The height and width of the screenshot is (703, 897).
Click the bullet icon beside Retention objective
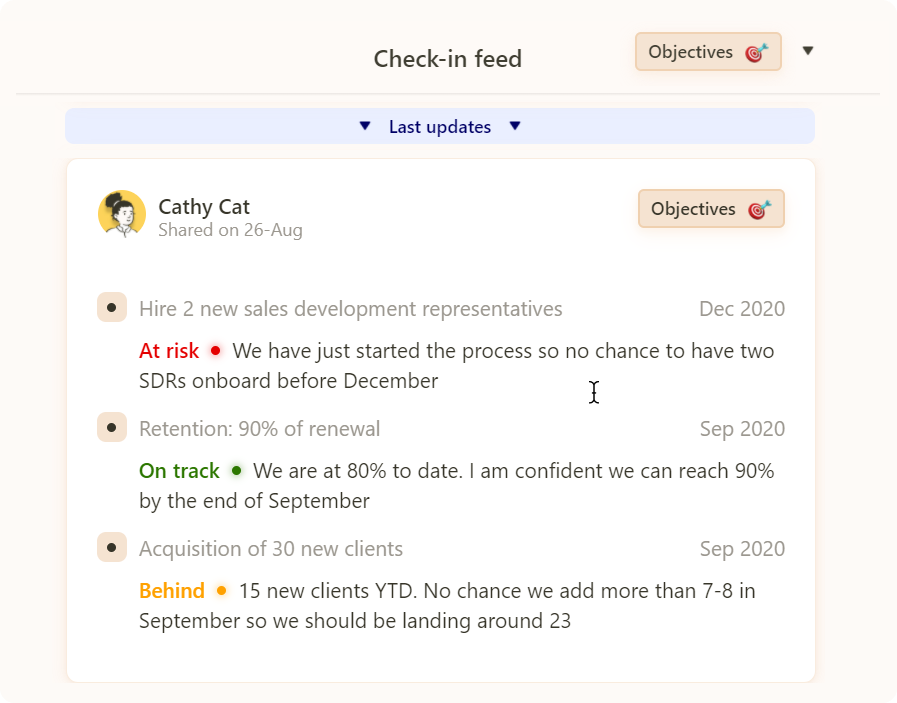pyautogui.click(x=111, y=428)
